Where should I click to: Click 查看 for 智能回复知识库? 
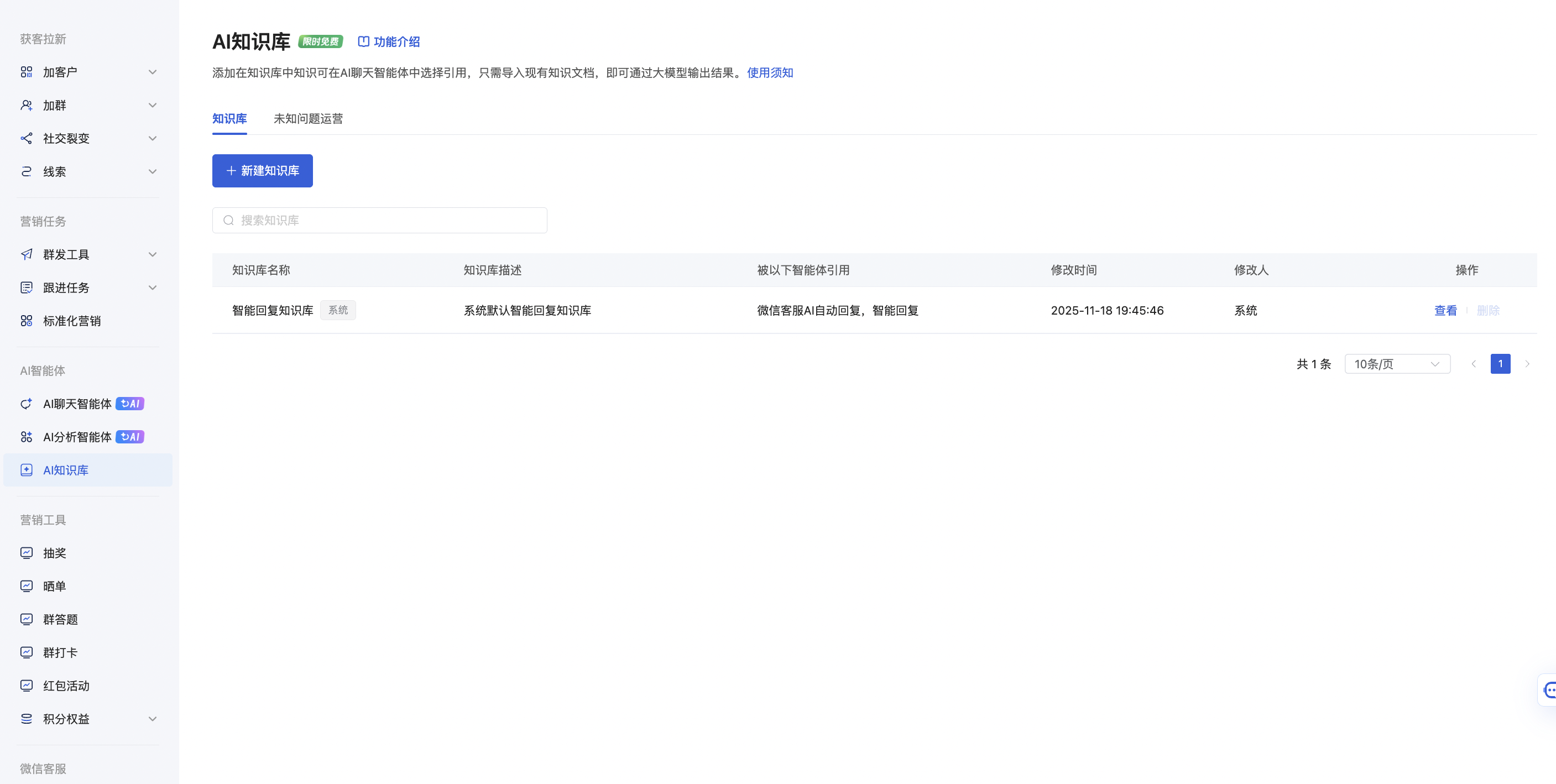pyautogui.click(x=1445, y=311)
